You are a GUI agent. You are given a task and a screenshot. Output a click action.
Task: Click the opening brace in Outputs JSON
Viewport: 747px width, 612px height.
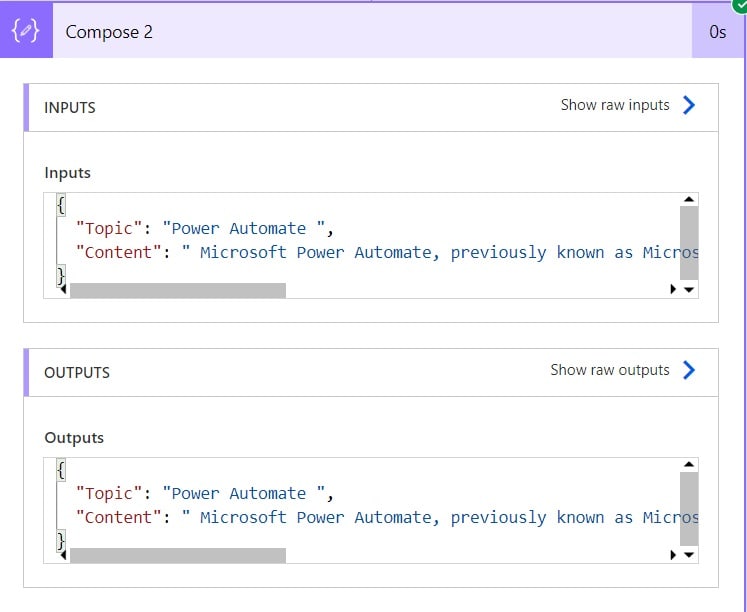point(61,471)
